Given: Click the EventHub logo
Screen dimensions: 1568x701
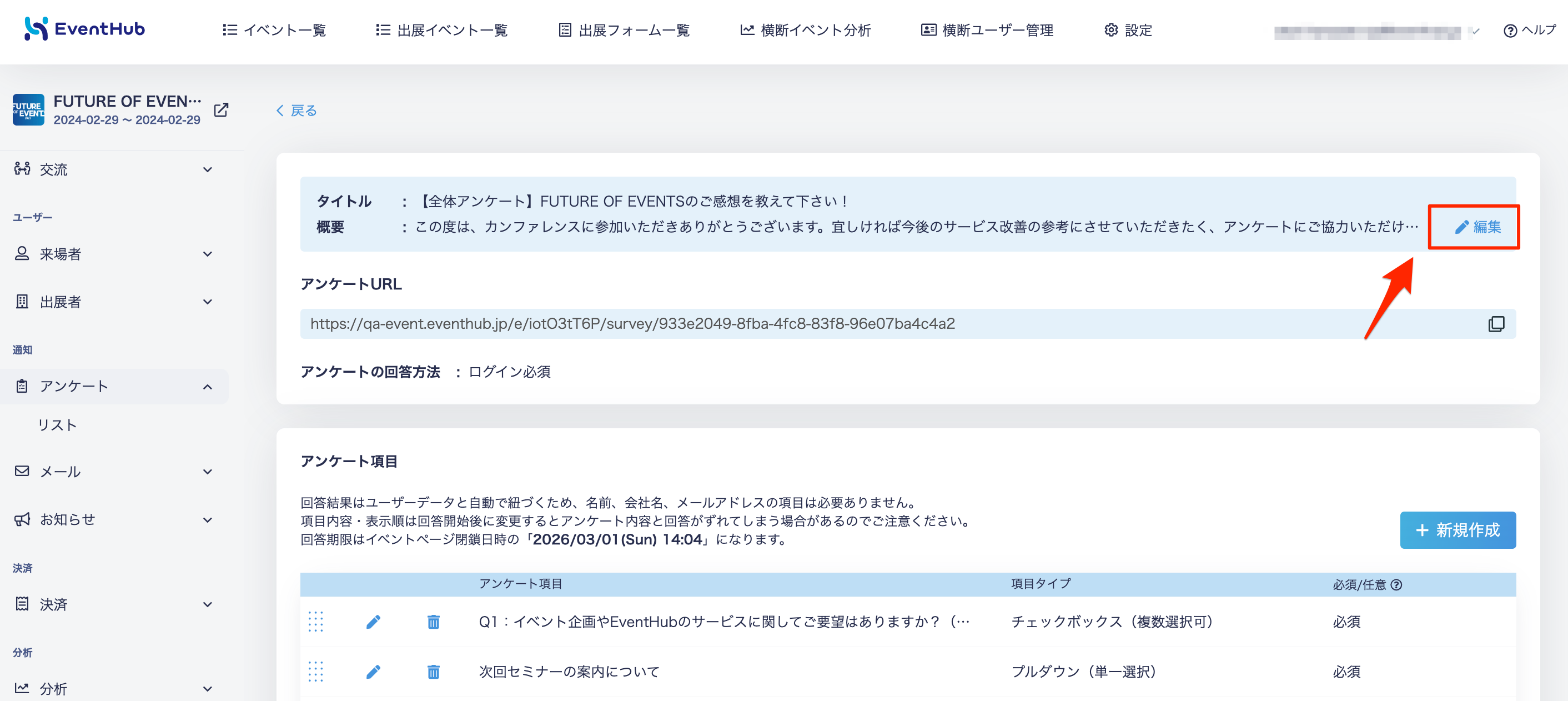Looking at the screenshot, I should coord(84,29).
